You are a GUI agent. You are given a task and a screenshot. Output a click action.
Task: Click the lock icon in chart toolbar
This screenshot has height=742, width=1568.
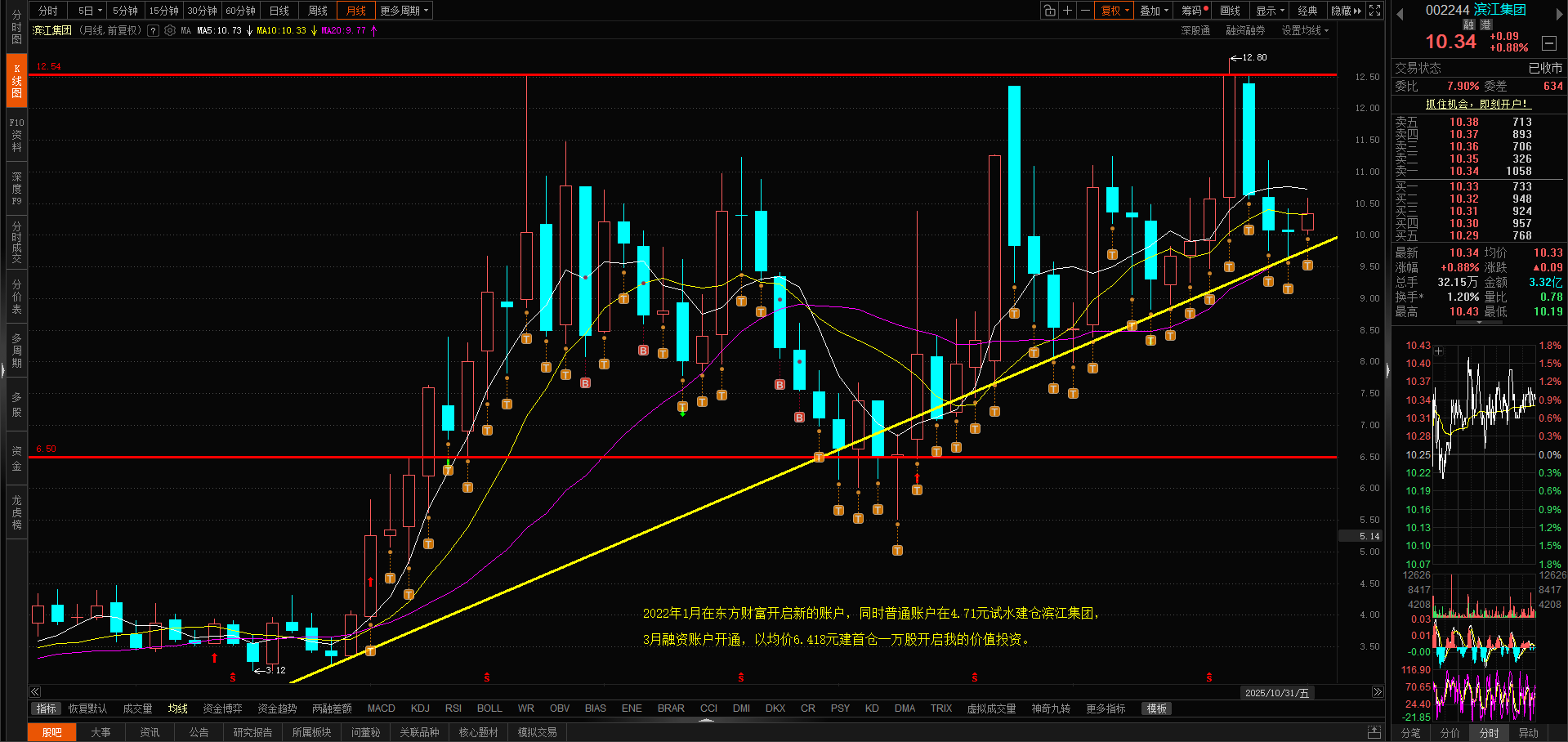(1049, 11)
